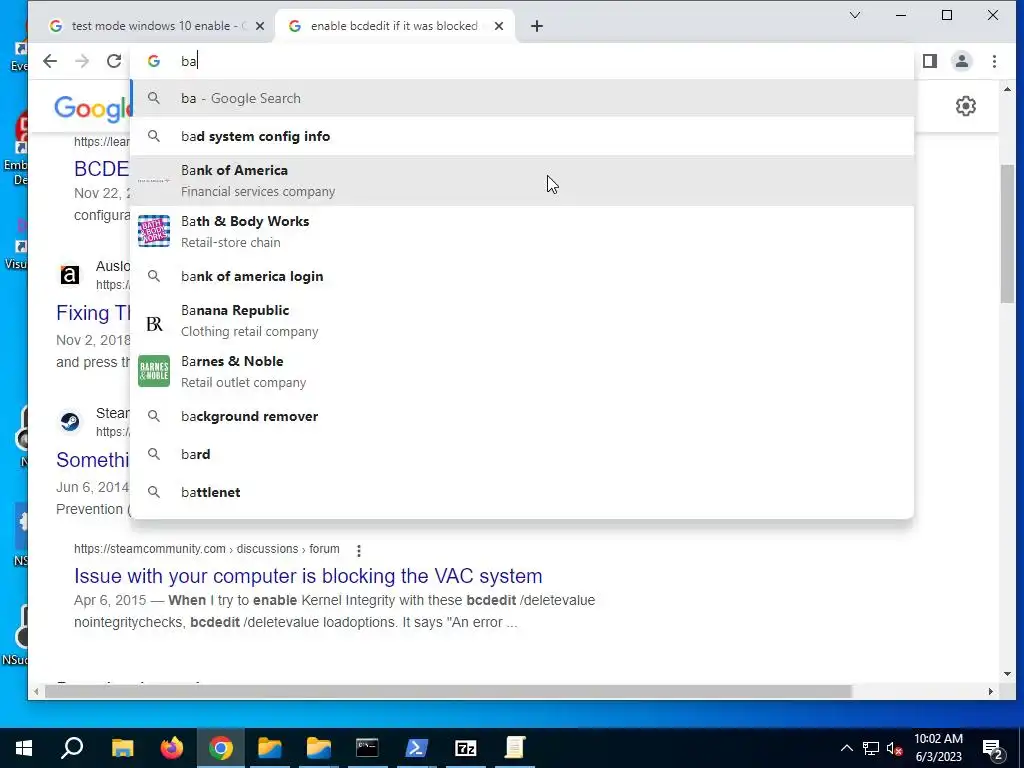The height and width of the screenshot is (768, 1024).
Task: Click the muted volume tray icon
Action: click(x=895, y=748)
